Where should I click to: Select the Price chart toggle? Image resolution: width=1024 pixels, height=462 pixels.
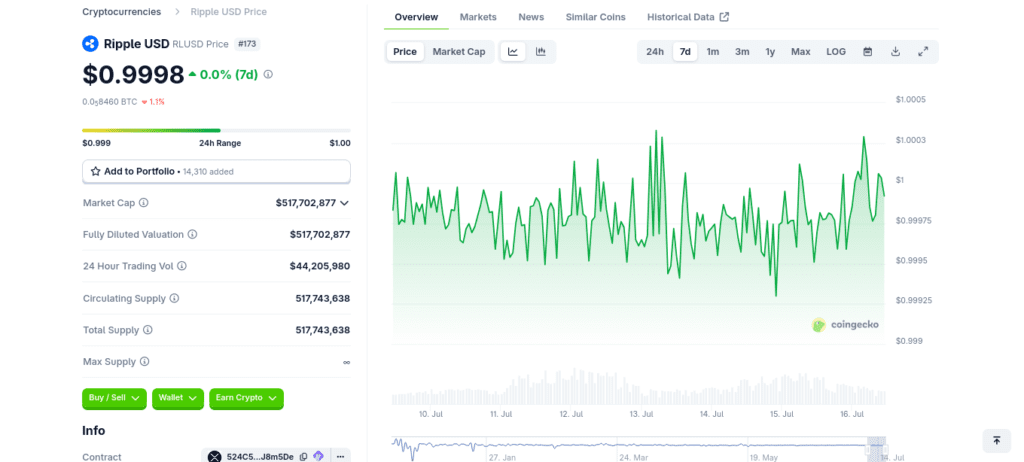tap(405, 52)
